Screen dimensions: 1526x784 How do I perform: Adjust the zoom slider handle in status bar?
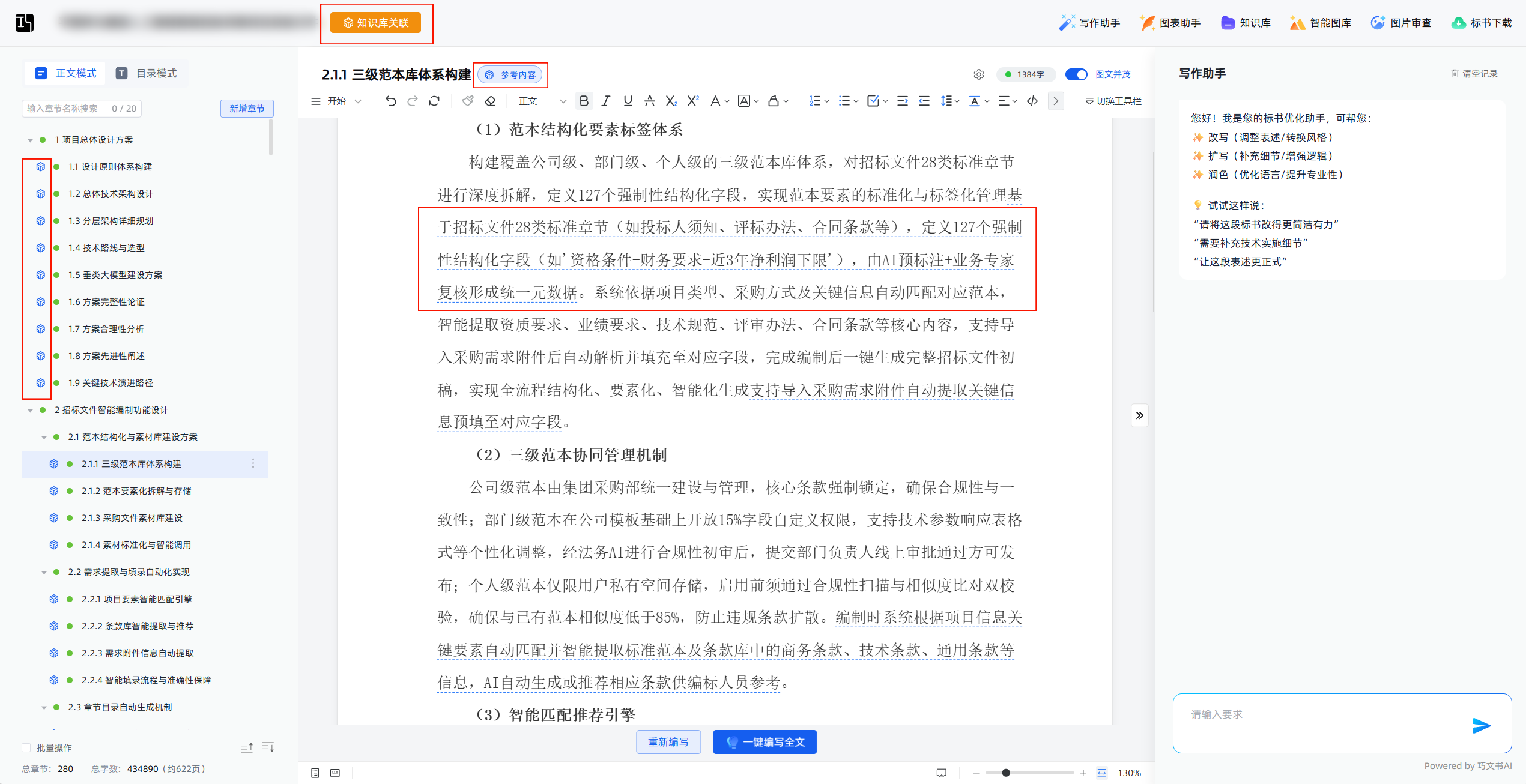tap(1006, 773)
